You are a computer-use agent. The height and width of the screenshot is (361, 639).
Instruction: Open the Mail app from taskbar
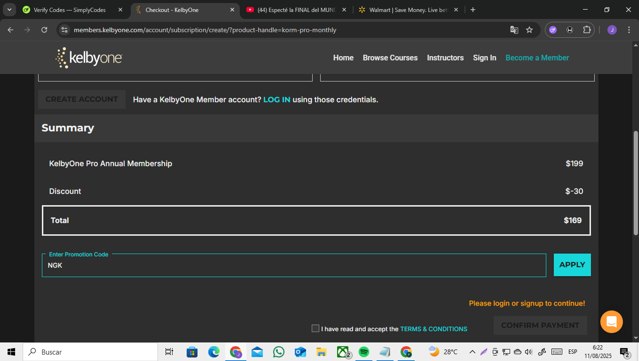[257, 352]
